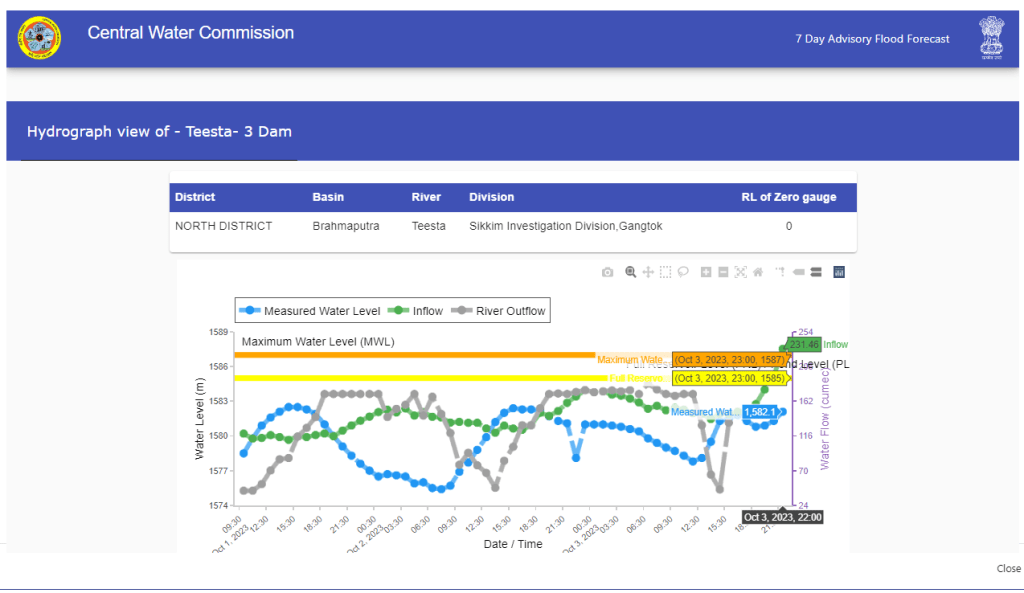Click the Zoom Out minus icon
This screenshot has height=593, width=1024.
point(723,272)
